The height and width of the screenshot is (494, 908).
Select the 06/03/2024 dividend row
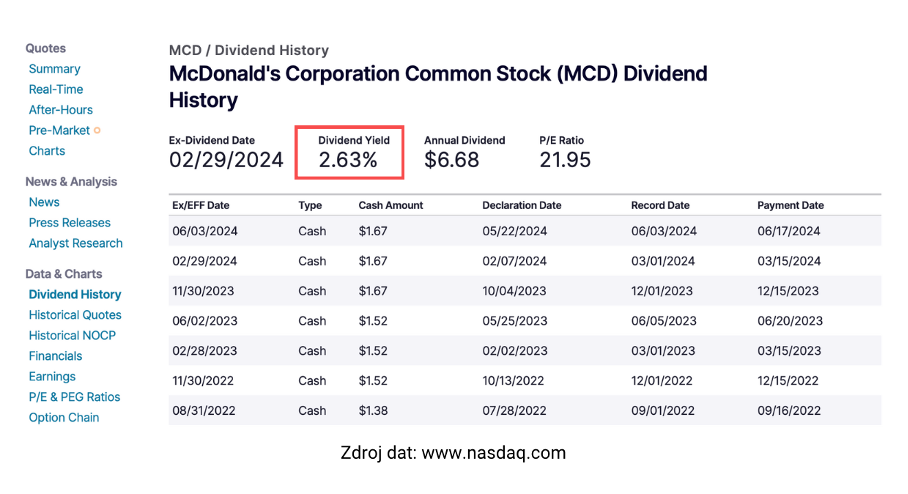(x=525, y=231)
